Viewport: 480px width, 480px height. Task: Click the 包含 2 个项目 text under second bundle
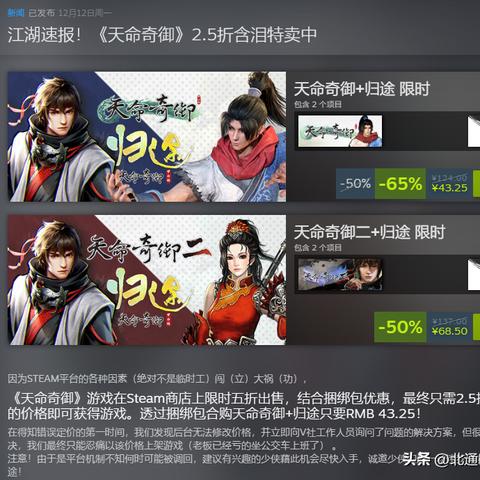pos(318,248)
